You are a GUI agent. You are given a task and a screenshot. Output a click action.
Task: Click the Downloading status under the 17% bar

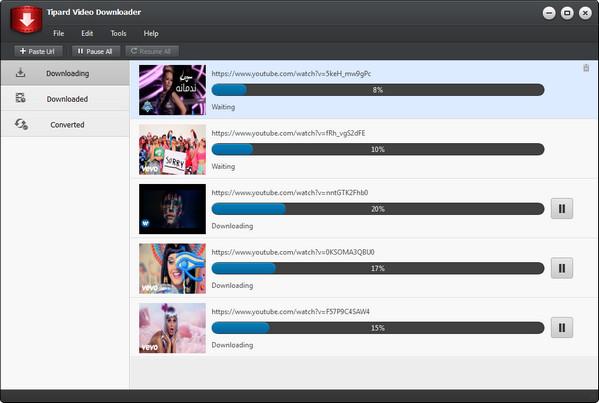(232, 285)
